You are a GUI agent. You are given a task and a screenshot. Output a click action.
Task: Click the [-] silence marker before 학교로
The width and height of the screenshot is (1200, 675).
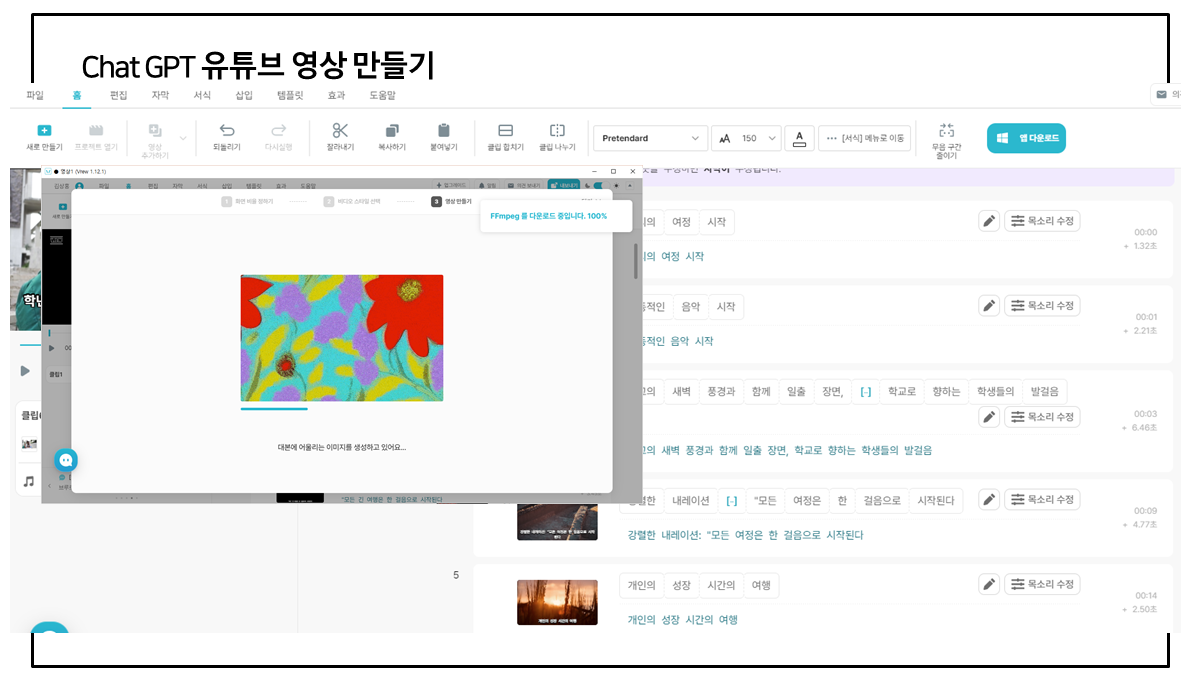pyautogui.click(x=866, y=392)
